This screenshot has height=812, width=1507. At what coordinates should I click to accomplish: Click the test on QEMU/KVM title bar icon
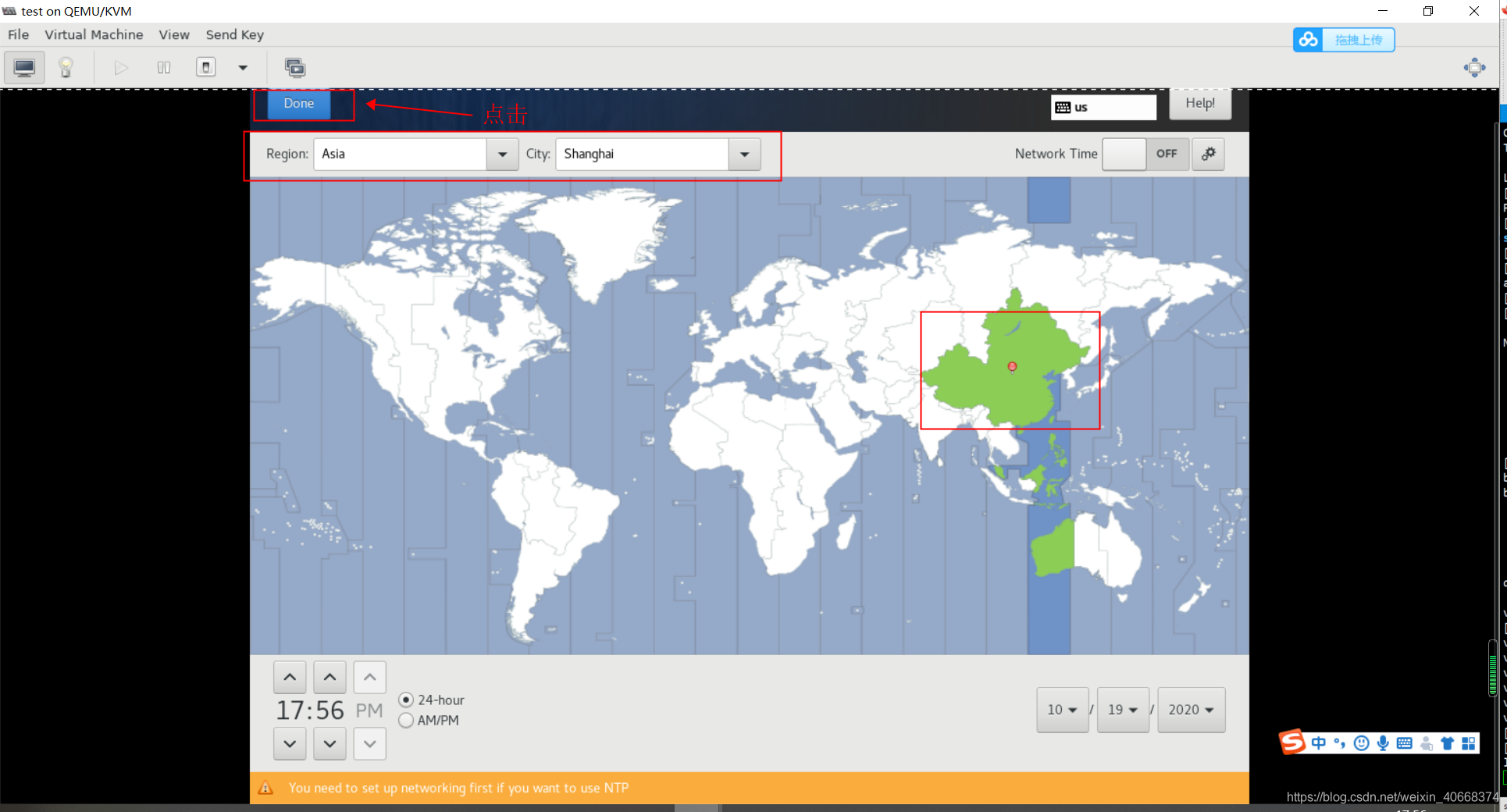coord(9,11)
